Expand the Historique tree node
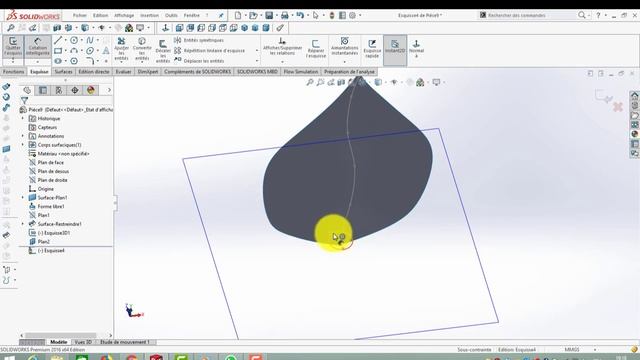The width and height of the screenshot is (640, 360). 23,118
